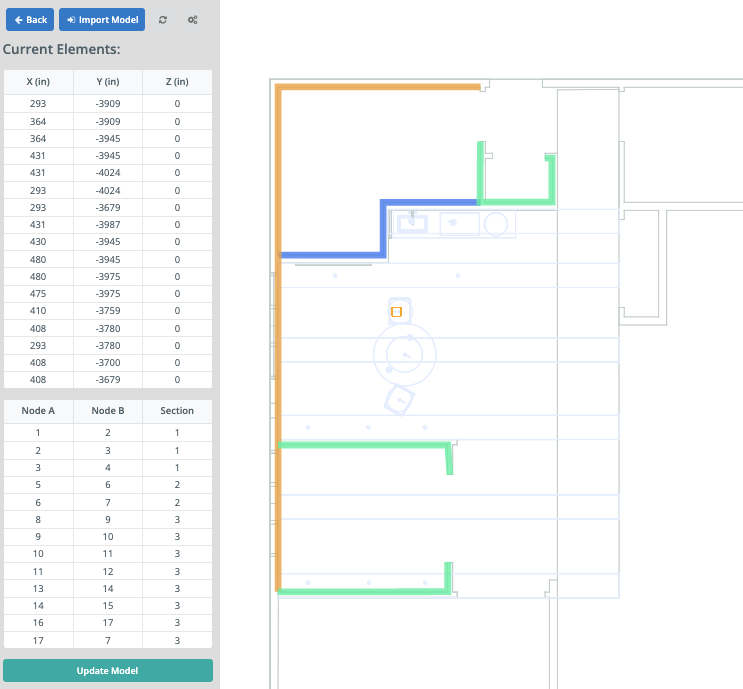Click the circular fixture right of the counter
Image resolution: width=743 pixels, height=689 pixels.
496,223
